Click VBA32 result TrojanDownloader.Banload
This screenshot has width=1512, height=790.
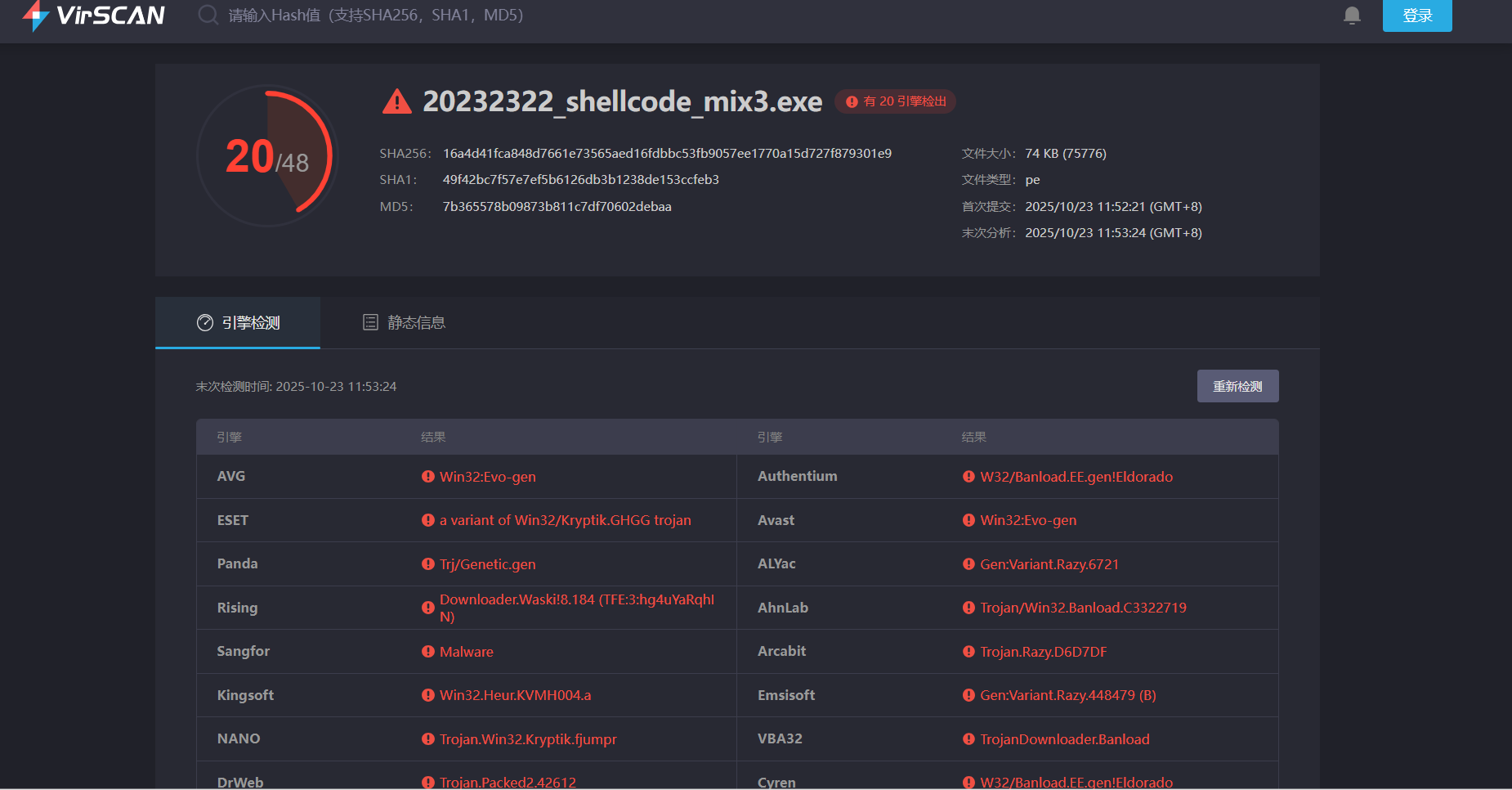(x=1065, y=739)
